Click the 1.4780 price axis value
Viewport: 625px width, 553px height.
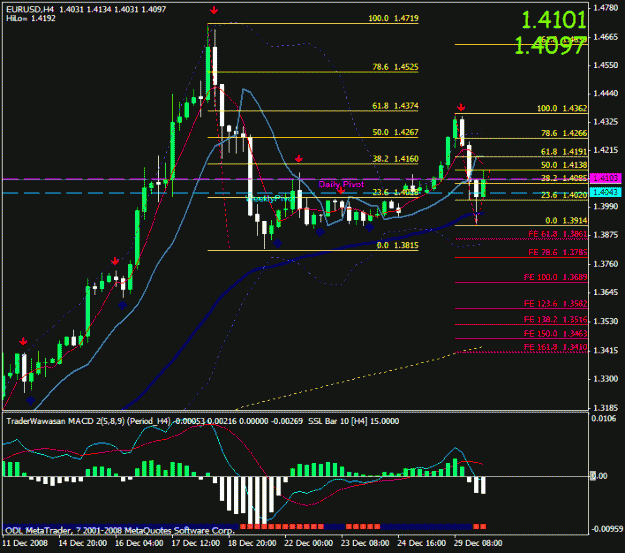pyautogui.click(x=606, y=8)
